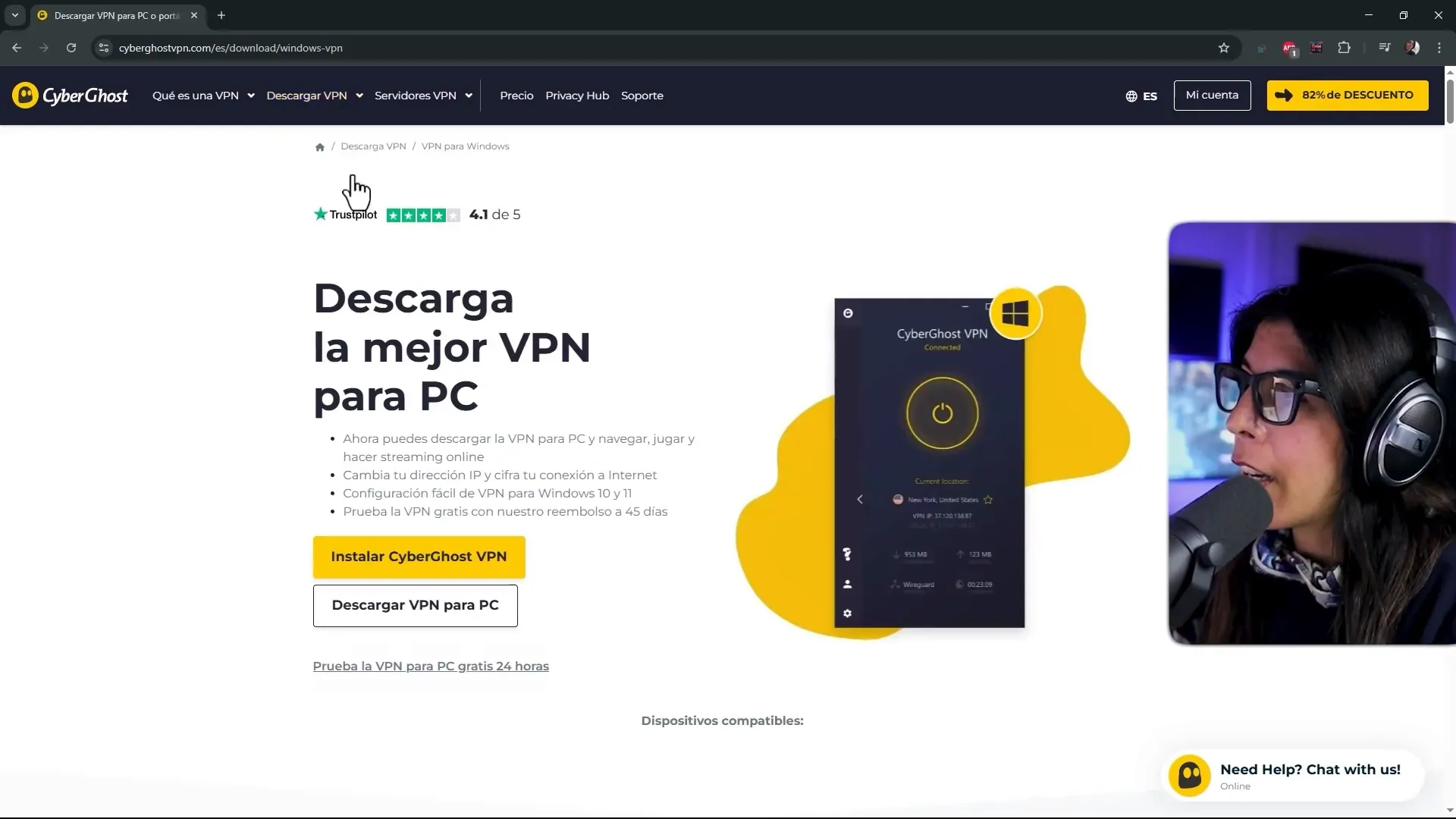Expand the Qué es una VPN menu

pos(203,96)
